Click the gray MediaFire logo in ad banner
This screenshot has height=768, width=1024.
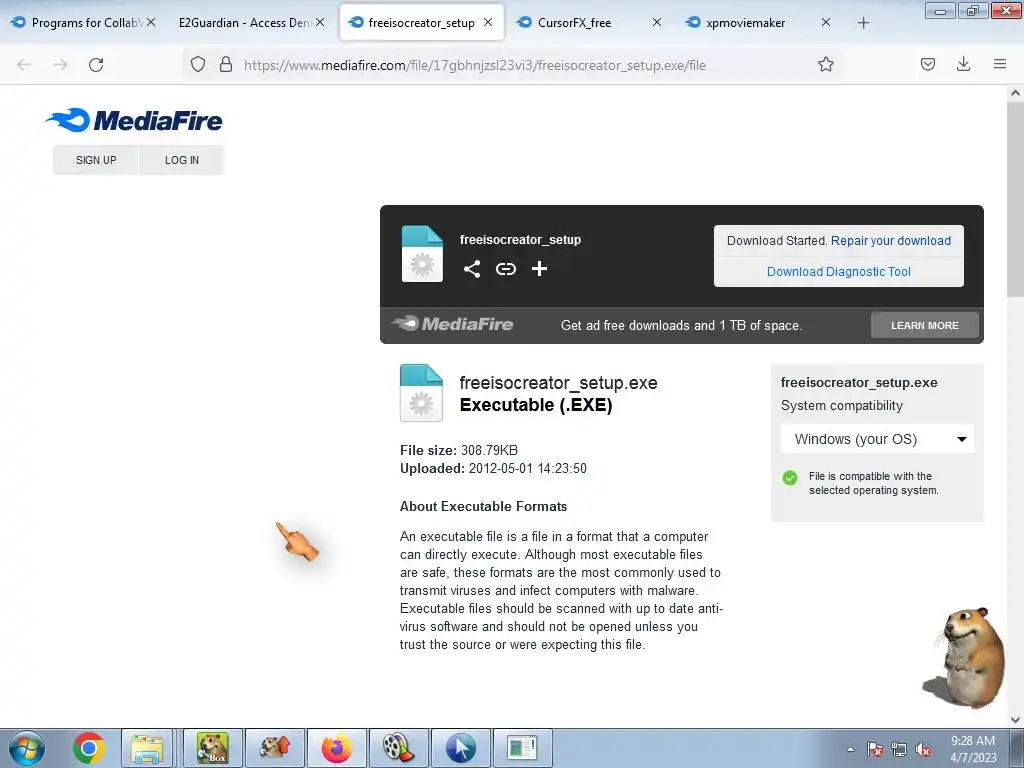click(453, 323)
